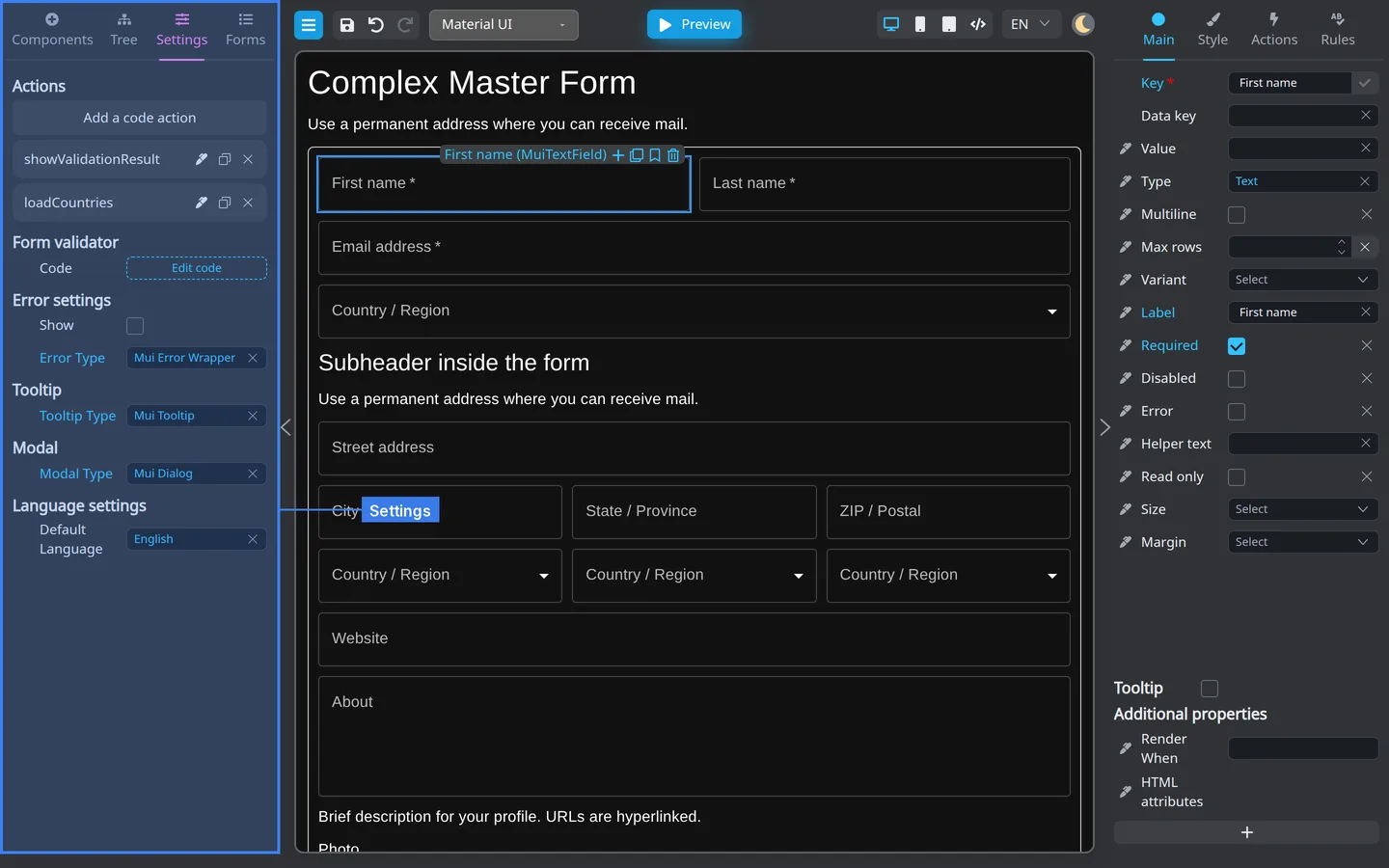The width and height of the screenshot is (1389, 868).
Task: Clone the loadCountries action
Action: (x=225, y=203)
